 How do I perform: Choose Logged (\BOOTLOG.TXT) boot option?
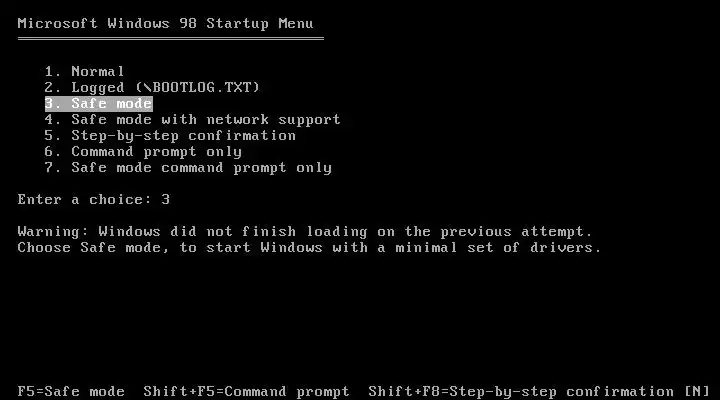point(152,88)
